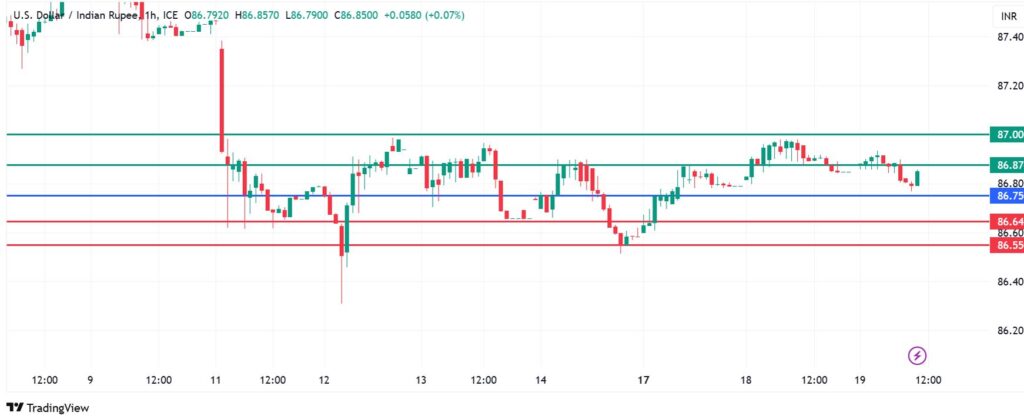Image resolution: width=1024 pixels, height=419 pixels.
Task: Select the 86.87 green price label
Action: [1006, 164]
